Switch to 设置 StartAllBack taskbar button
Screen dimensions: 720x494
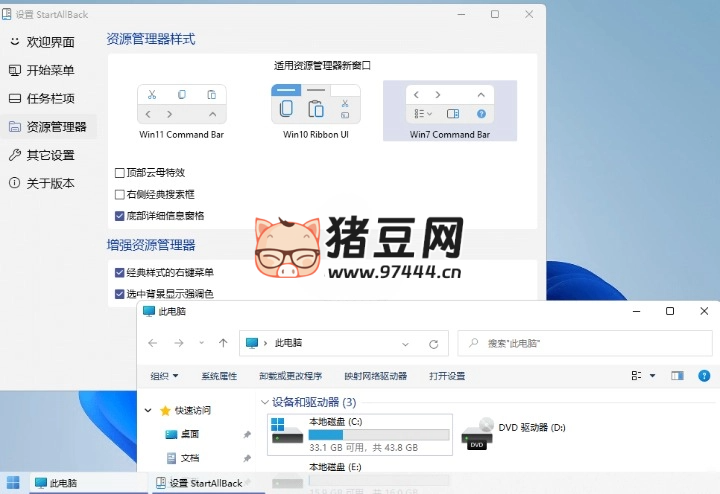coord(209,483)
